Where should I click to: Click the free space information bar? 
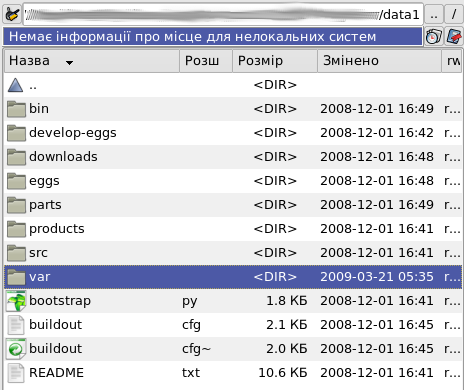tap(212, 37)
